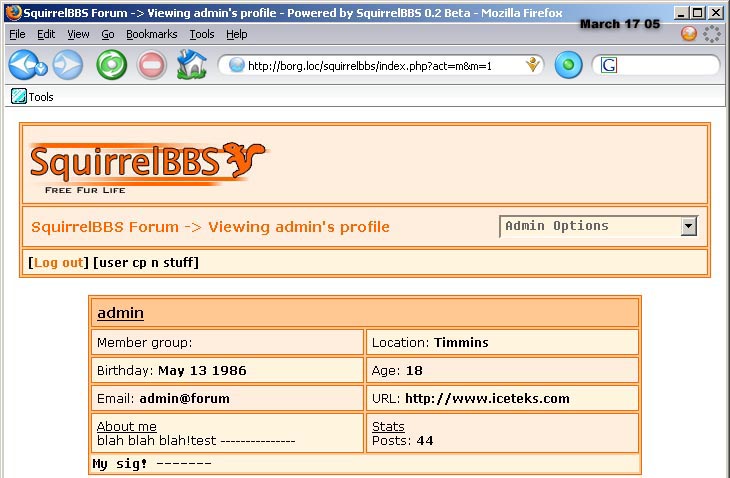Click the Firefox logo in title bar
This screenshot has height=478, width=730.
tap(13, 12)
